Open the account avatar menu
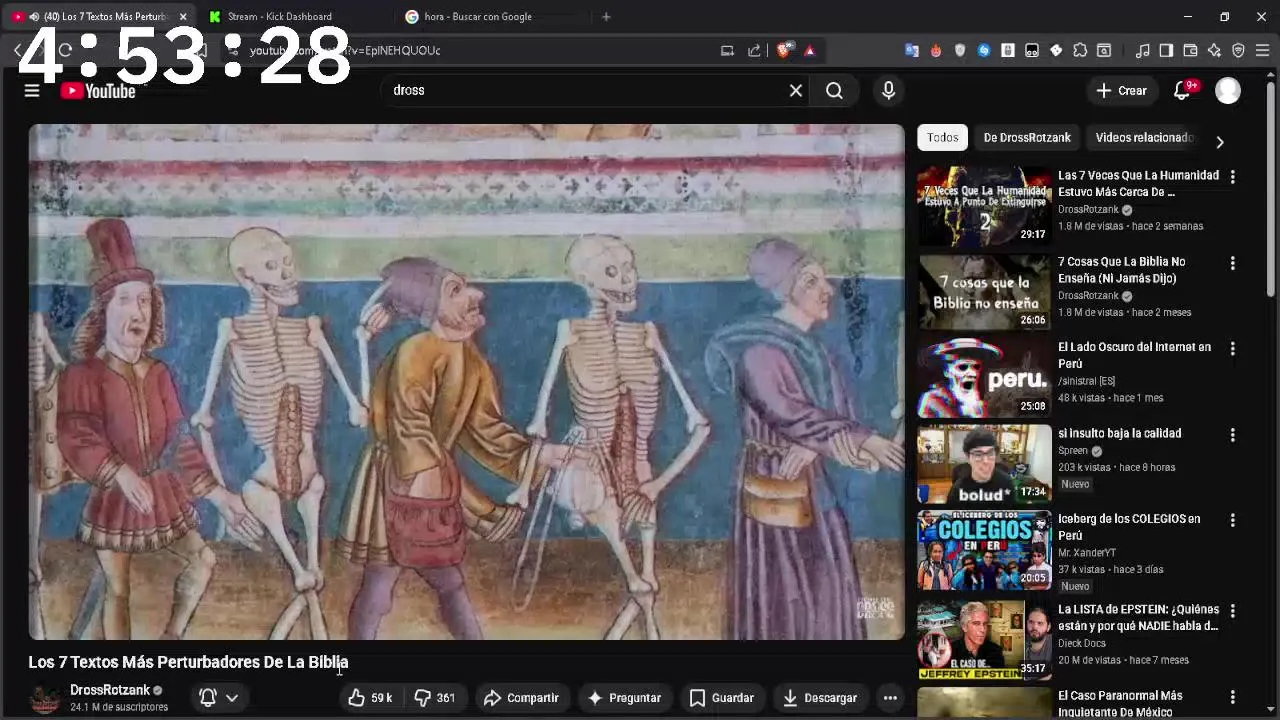The width and height of the screenshot is (1280, 720). point(1228,91)
